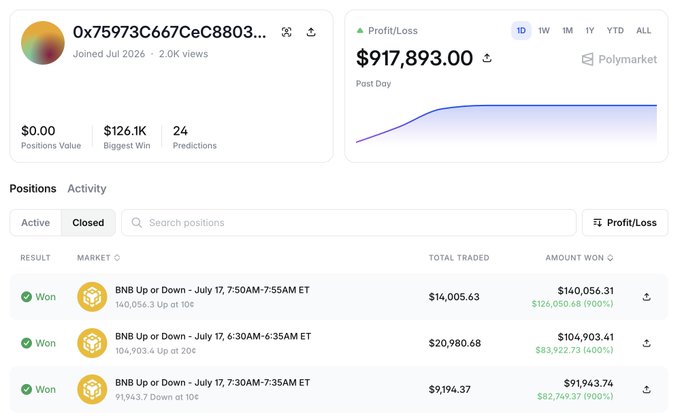Open the Profit/Loss sort dropdown
The height and width of the screenshot is (418, 680).
point(625,223)
